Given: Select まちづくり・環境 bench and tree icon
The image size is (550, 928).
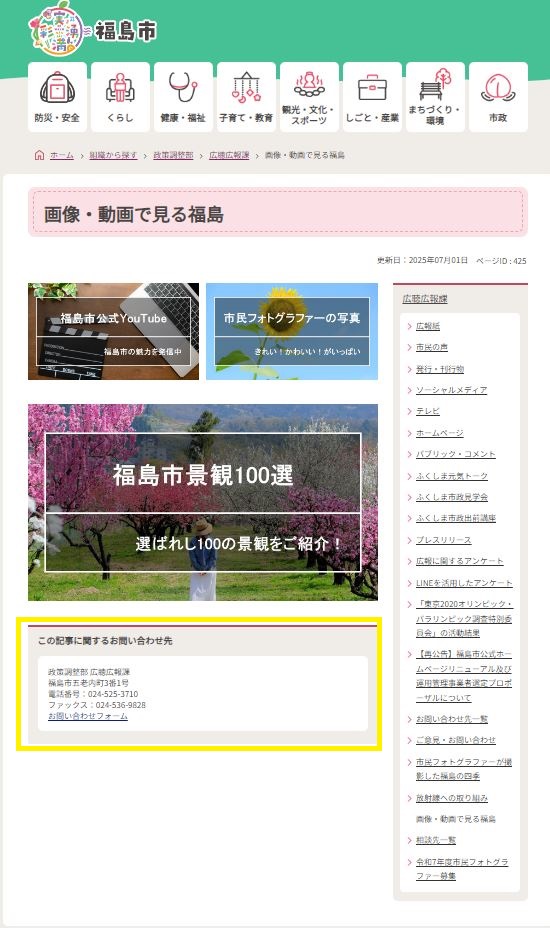Looking at the screenshot, I should [x=435, y=97].
